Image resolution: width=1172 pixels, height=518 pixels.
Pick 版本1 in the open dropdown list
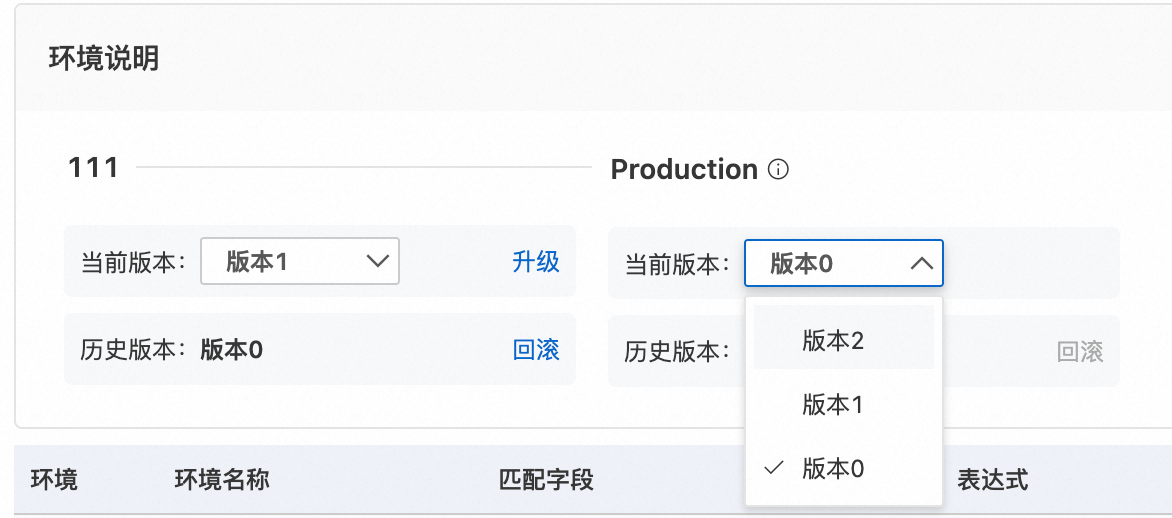[832, 405]
